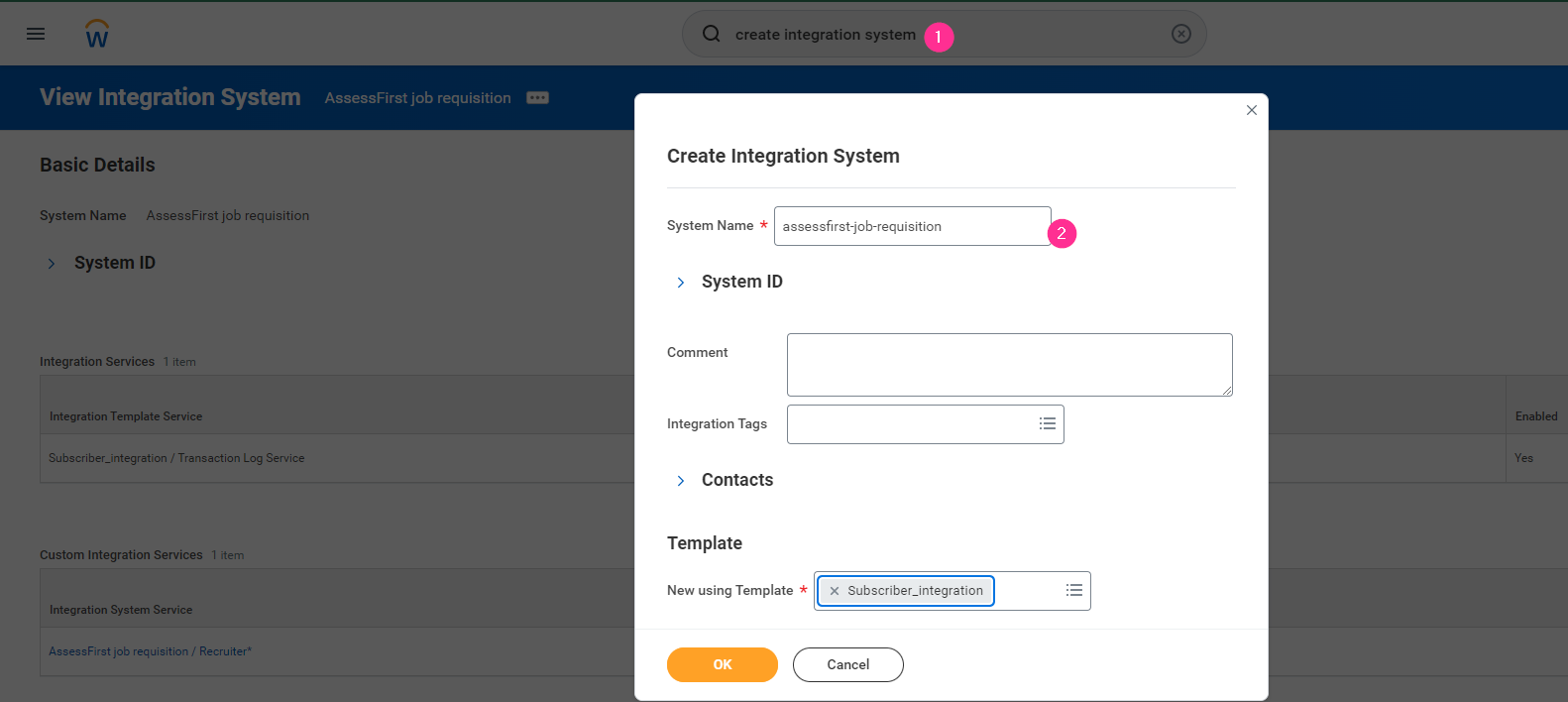Click the Workday logo

click(97, 35)
